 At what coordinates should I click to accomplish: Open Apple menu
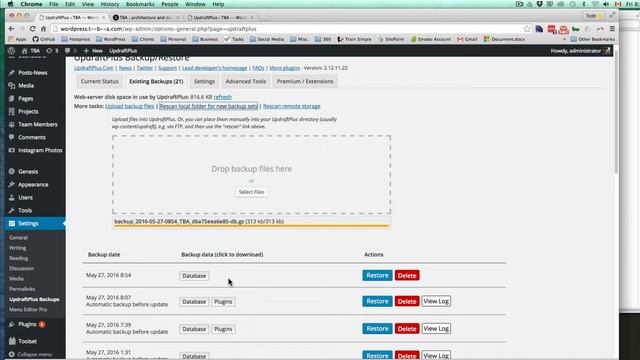pos(11,4)
